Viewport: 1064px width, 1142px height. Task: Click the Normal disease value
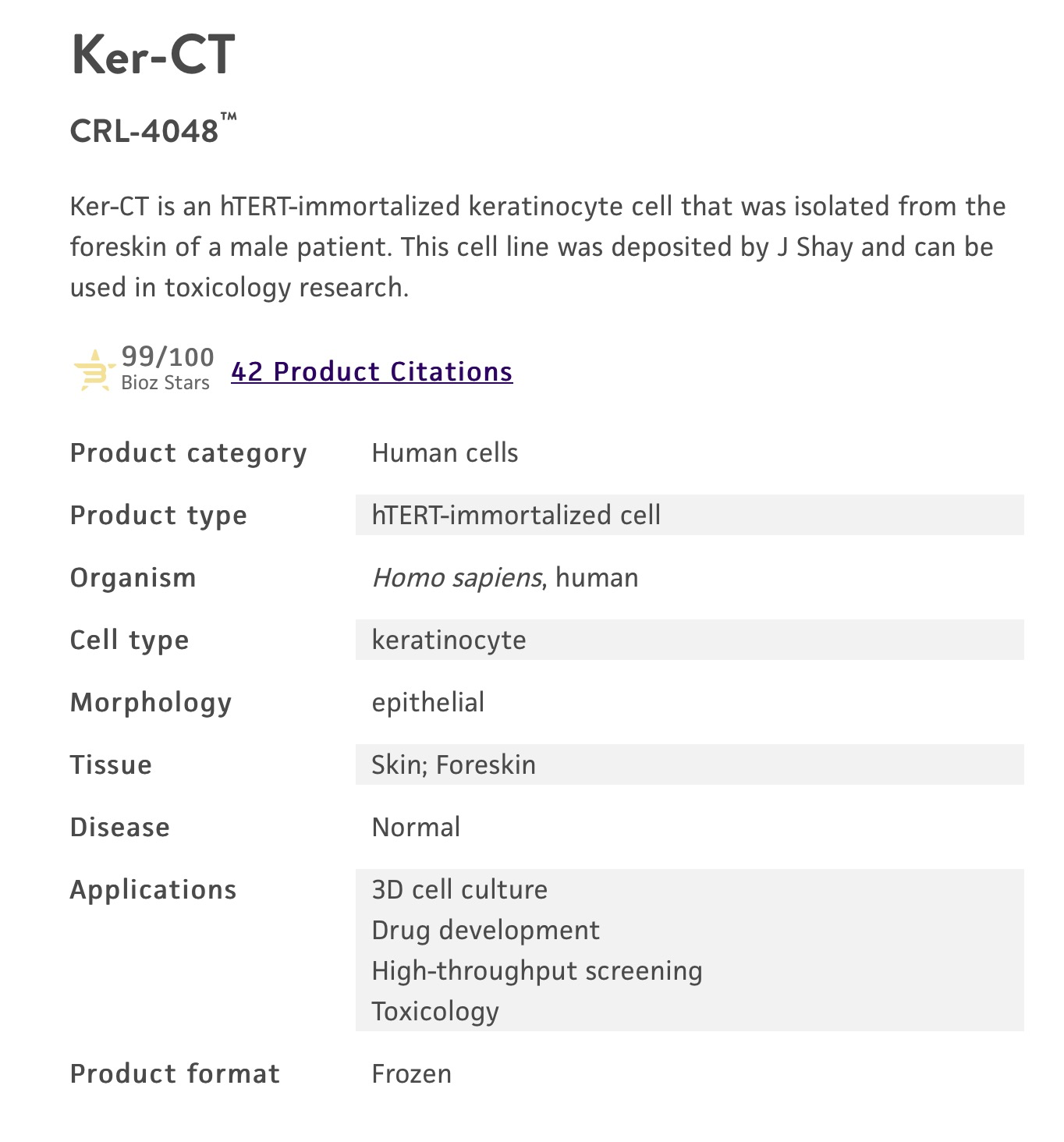[x=416, y=827]
